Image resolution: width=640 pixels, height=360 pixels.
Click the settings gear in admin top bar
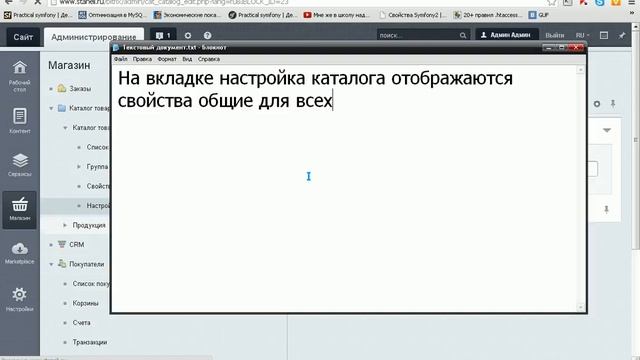tap(188, 36)
